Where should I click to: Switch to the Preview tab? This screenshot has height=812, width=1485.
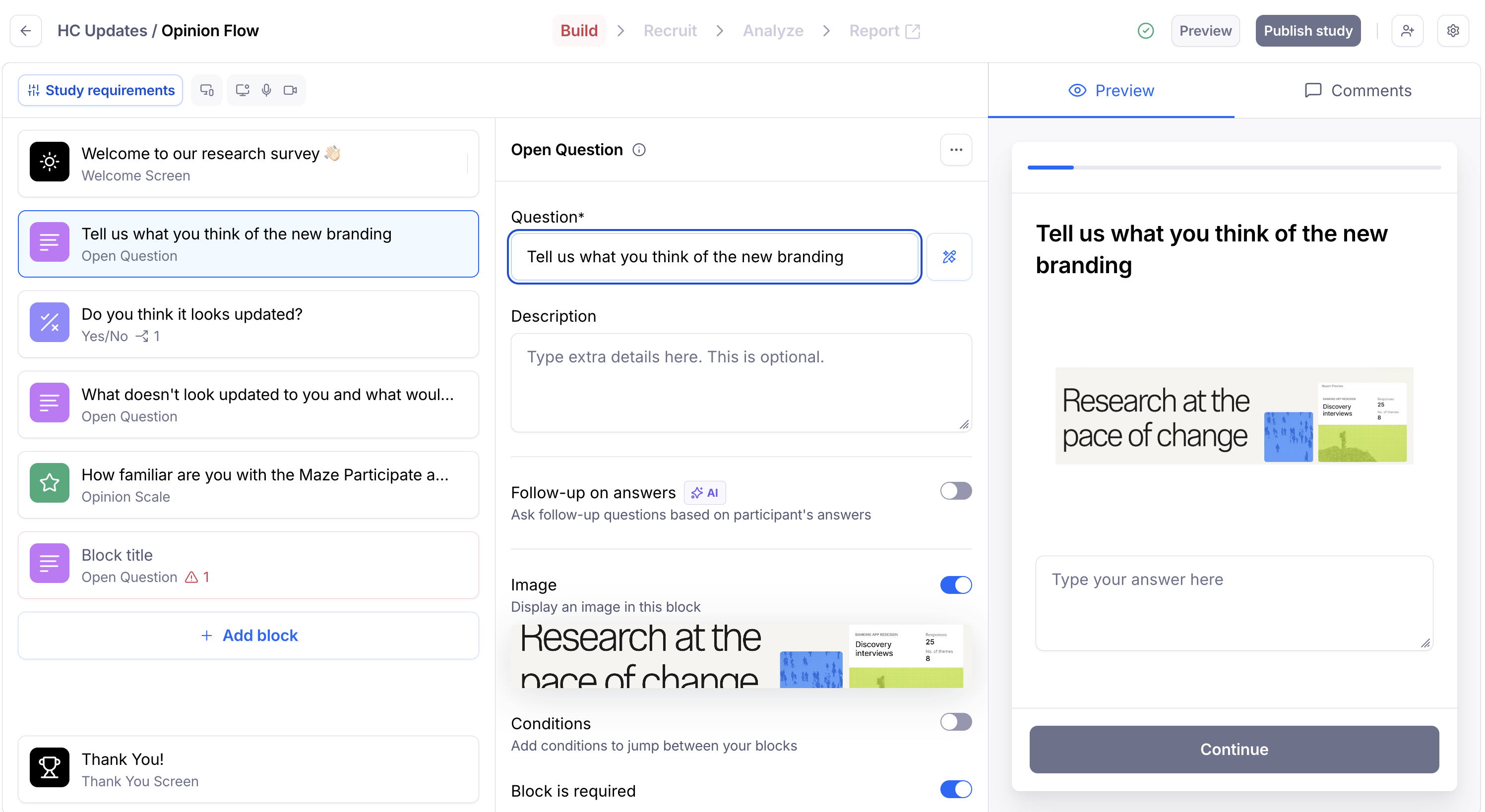1111,91
